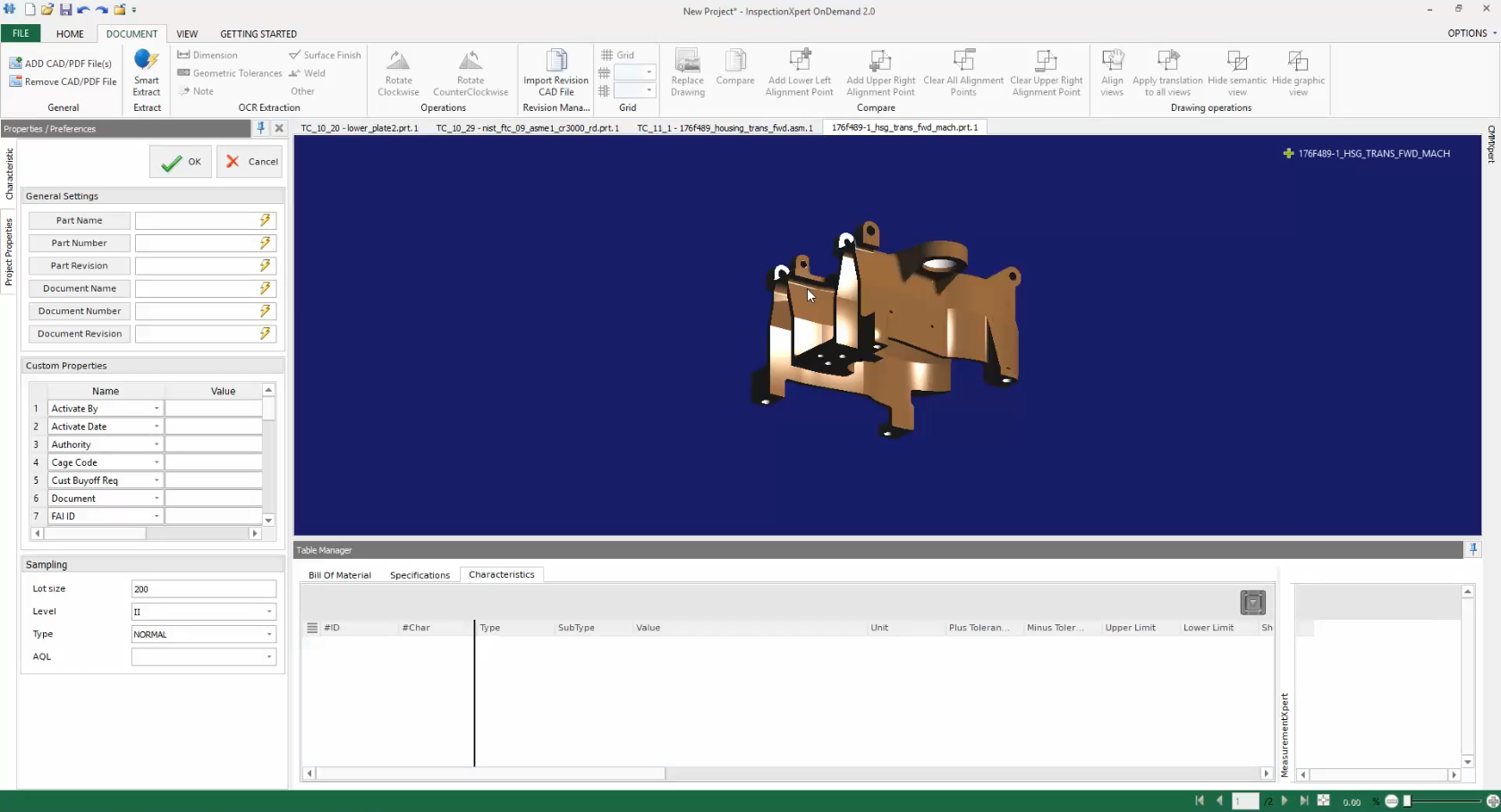Align views in drawing operations
The image size is (1501, 812).
(x=1111, y=73)
